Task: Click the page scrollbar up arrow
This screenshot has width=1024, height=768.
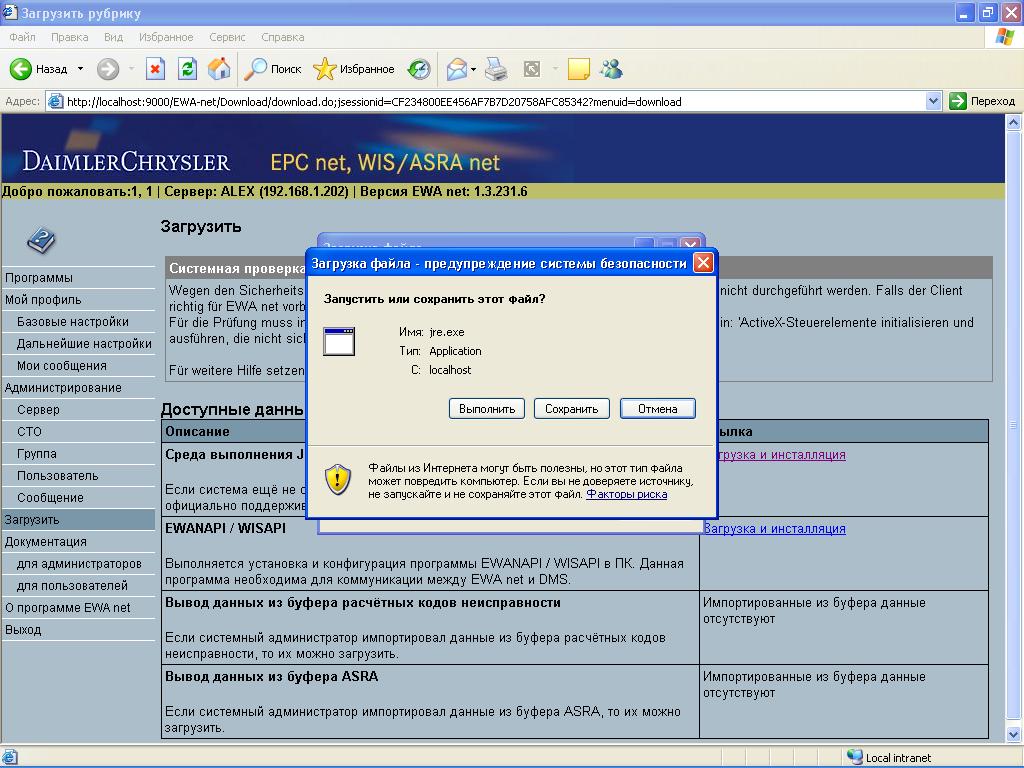Action: 1014,122
